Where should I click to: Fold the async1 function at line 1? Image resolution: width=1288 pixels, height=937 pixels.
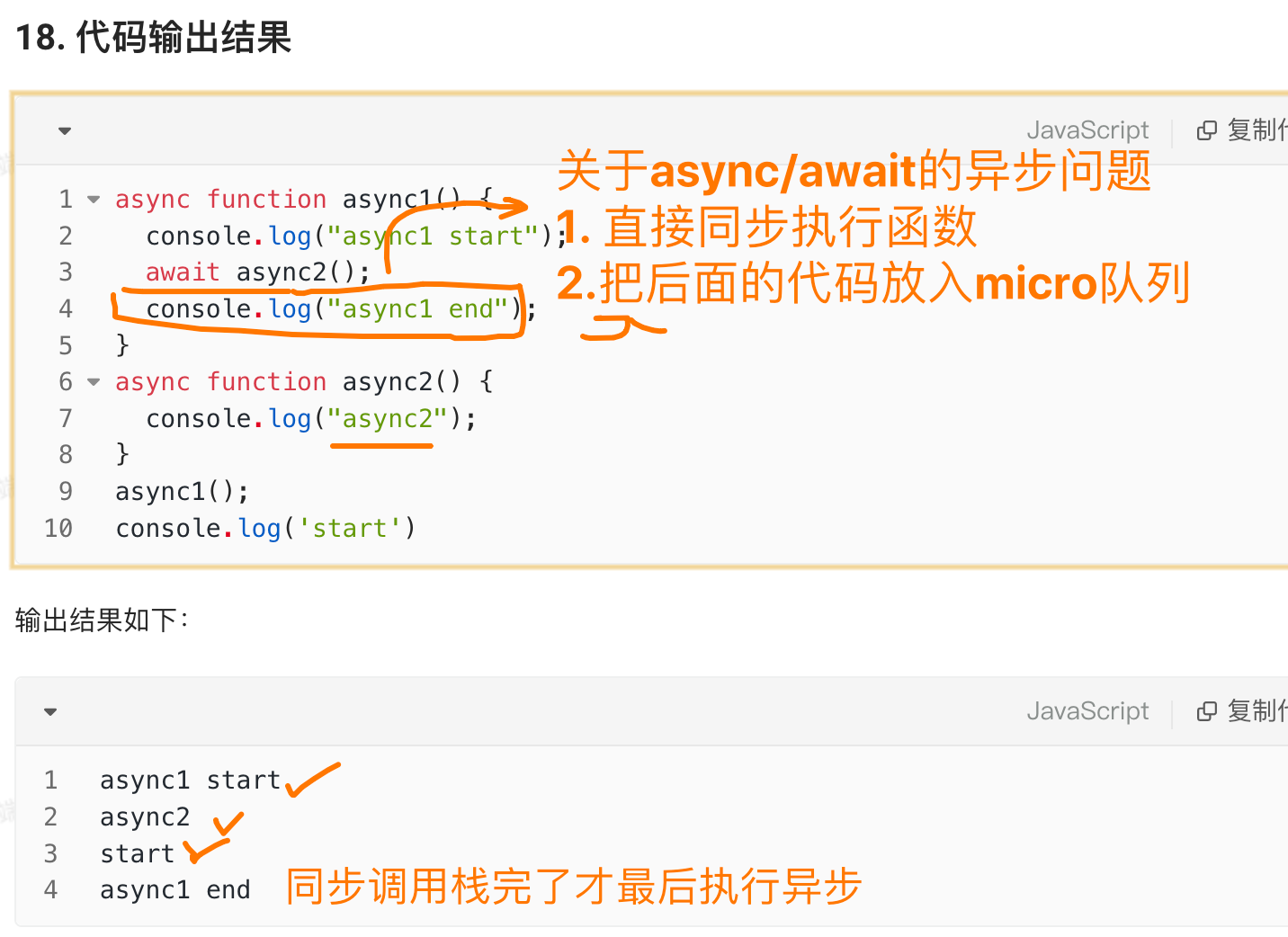point(94,200)
